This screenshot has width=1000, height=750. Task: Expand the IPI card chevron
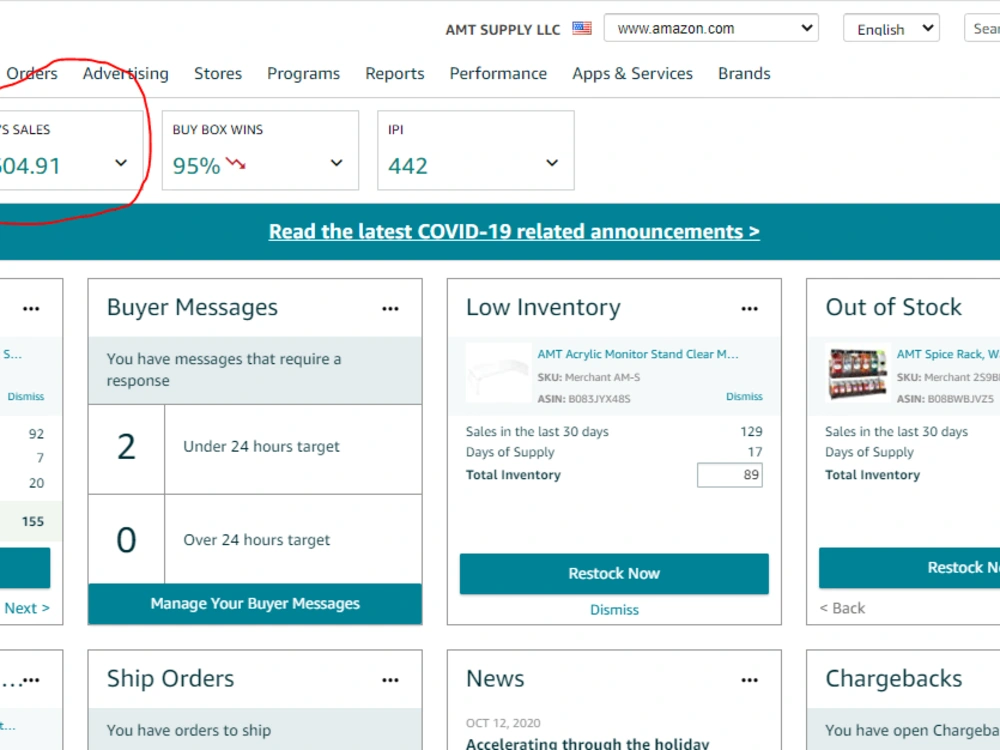pos(552,163)
